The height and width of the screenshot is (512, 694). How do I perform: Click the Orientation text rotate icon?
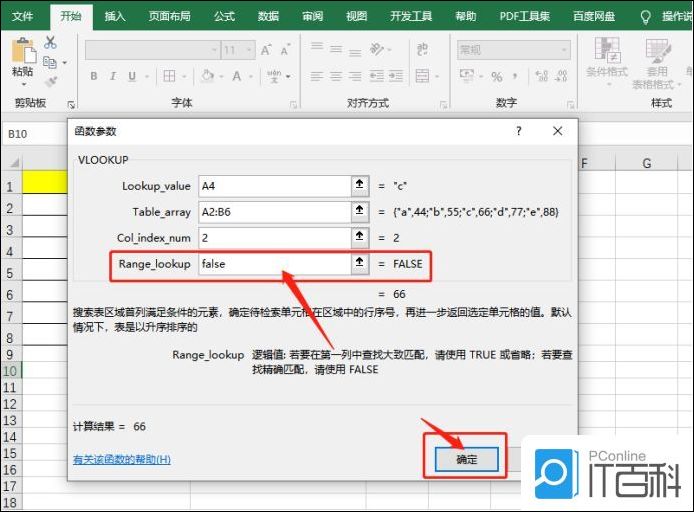(377, 49)
